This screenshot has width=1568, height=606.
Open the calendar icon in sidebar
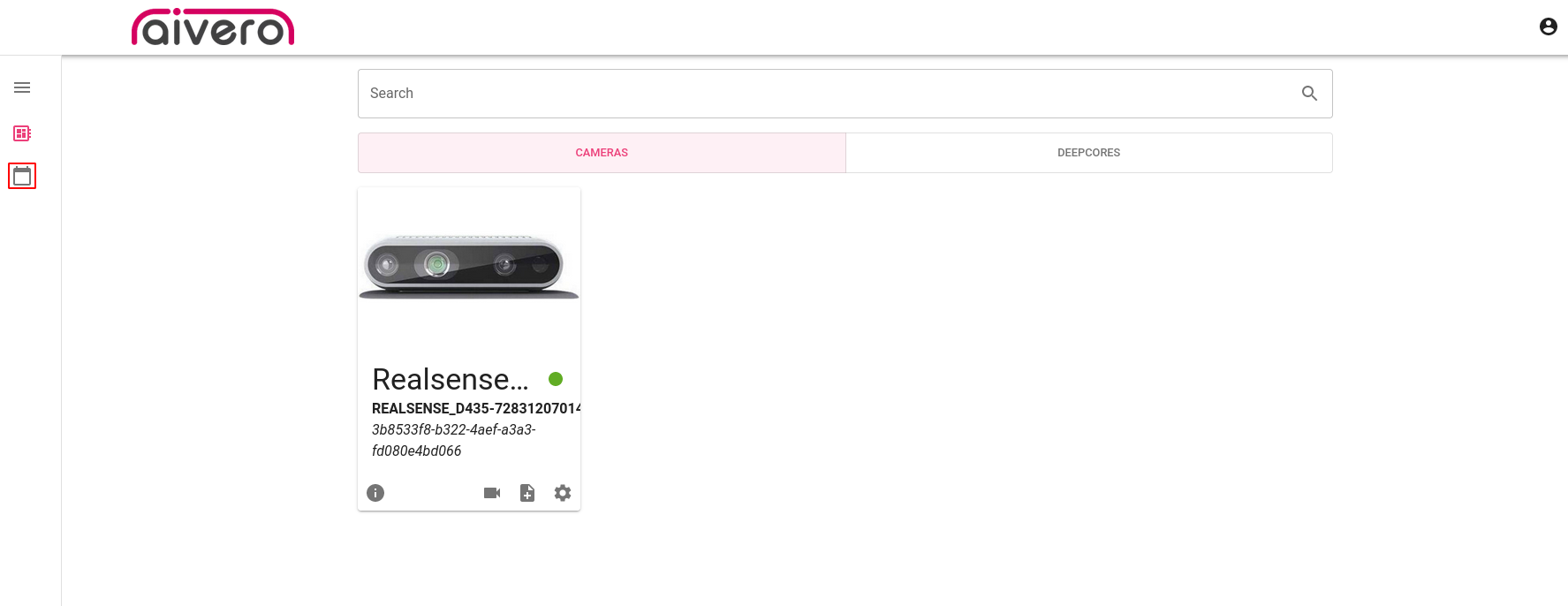click(22, 176)
